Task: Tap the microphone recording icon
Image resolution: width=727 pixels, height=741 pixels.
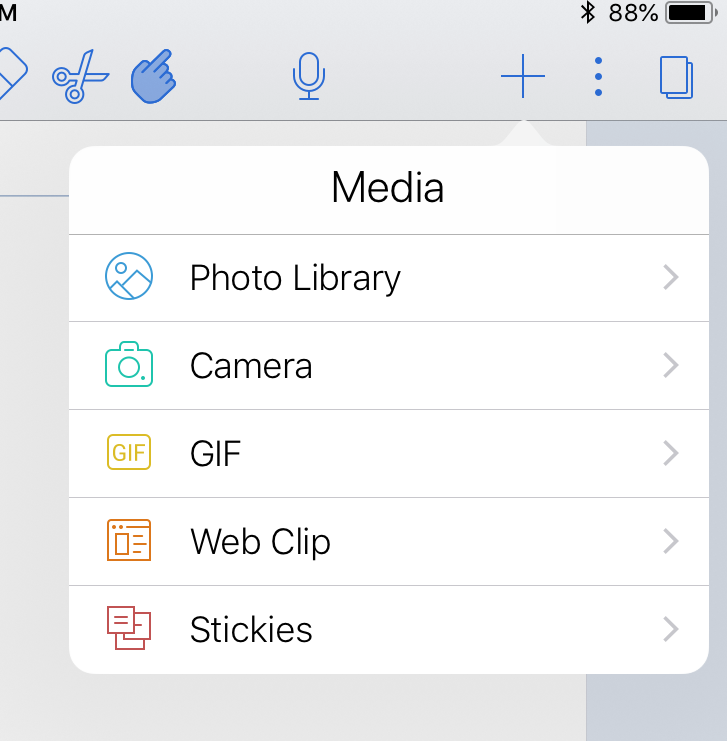Action: pos(309,76)
